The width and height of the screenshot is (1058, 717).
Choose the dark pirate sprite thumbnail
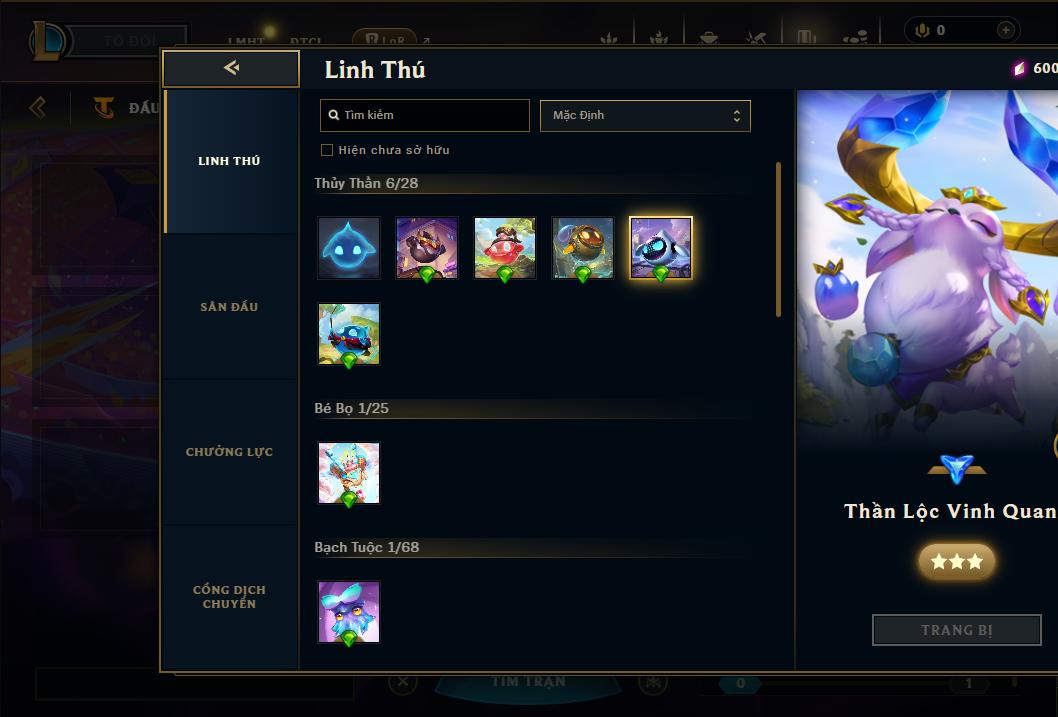[x=426, y=248]
